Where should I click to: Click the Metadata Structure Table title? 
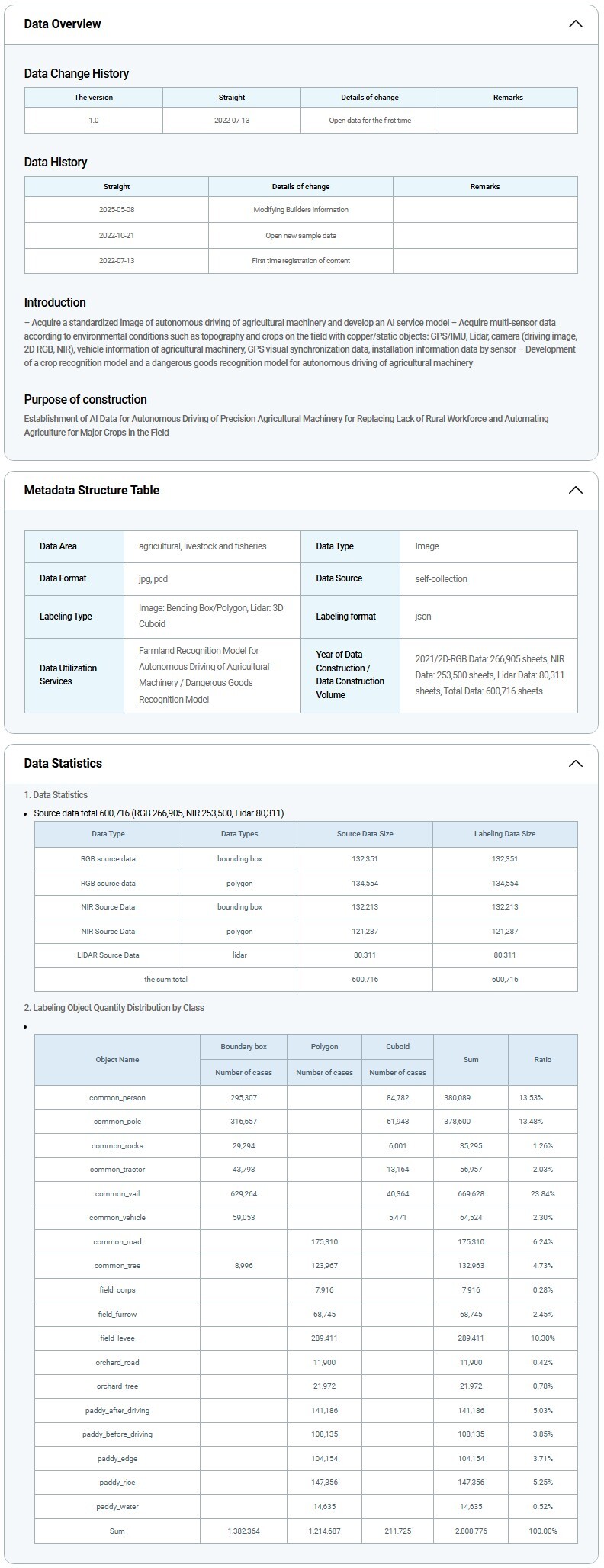coord(92,491)
